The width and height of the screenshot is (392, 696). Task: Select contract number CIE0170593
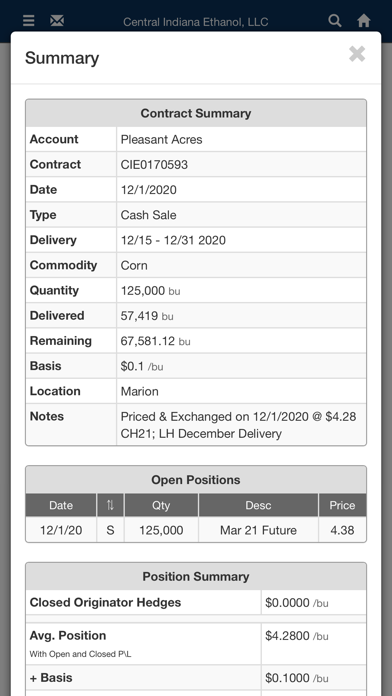click(154, 165)
